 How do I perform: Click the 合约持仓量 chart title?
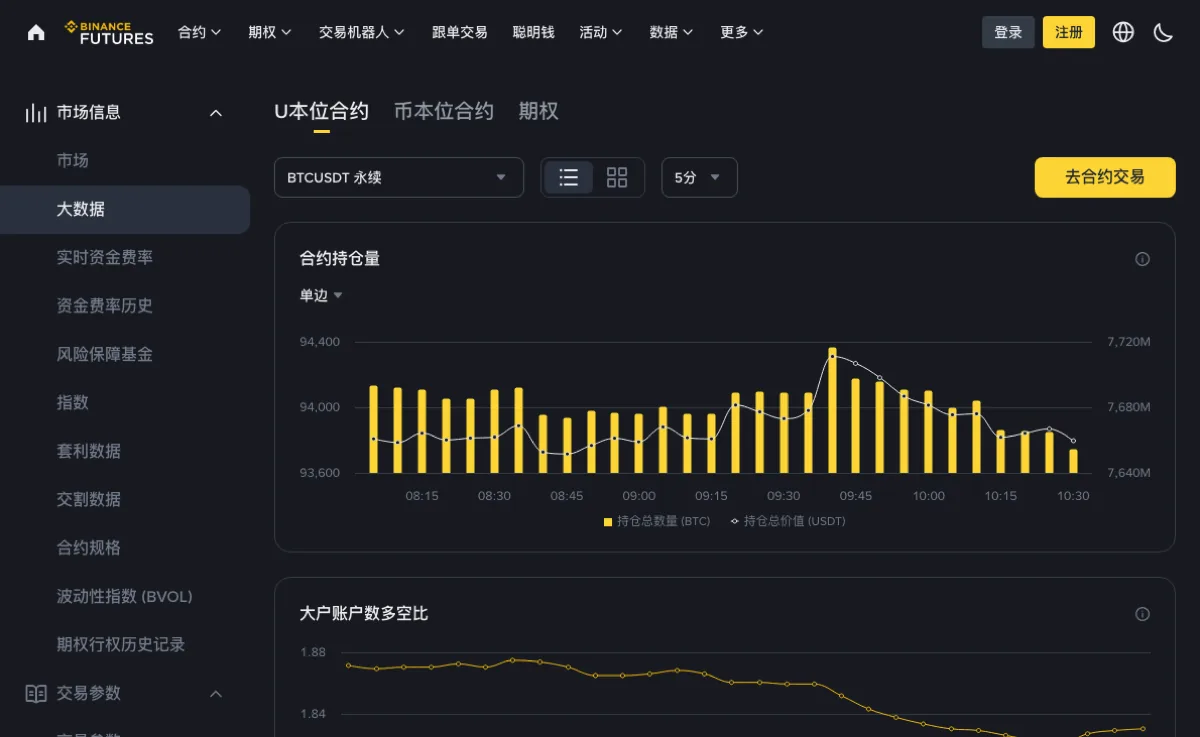click(x=340, y=259)
